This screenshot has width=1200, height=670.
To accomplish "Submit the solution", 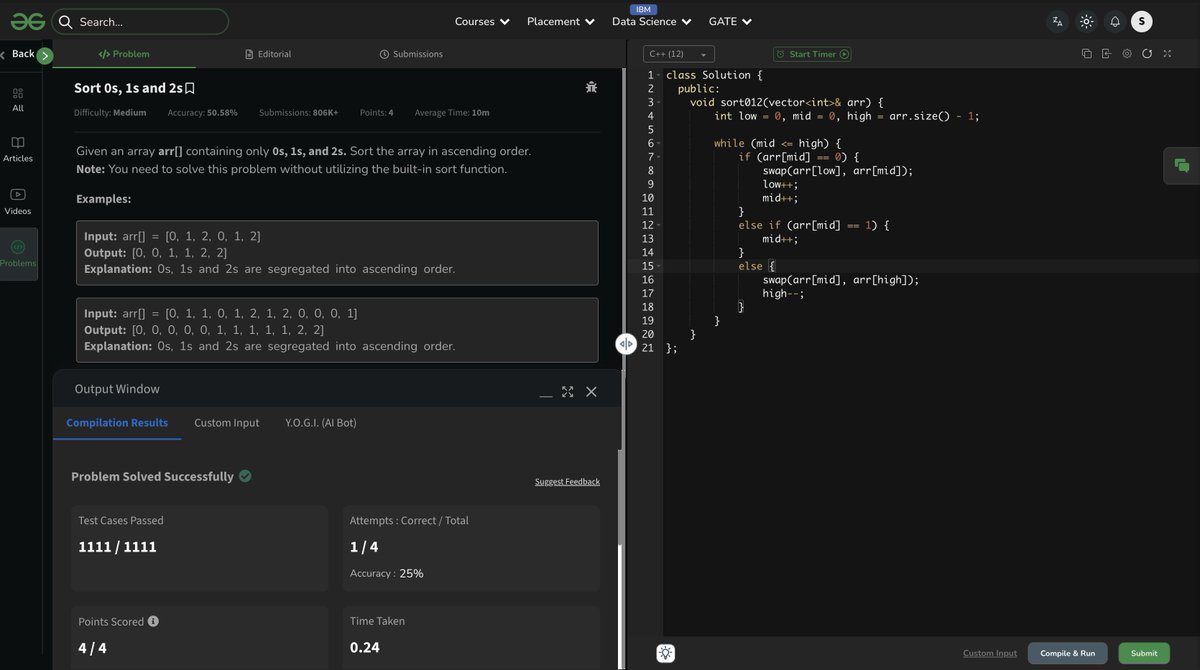I will [1144, 653].
